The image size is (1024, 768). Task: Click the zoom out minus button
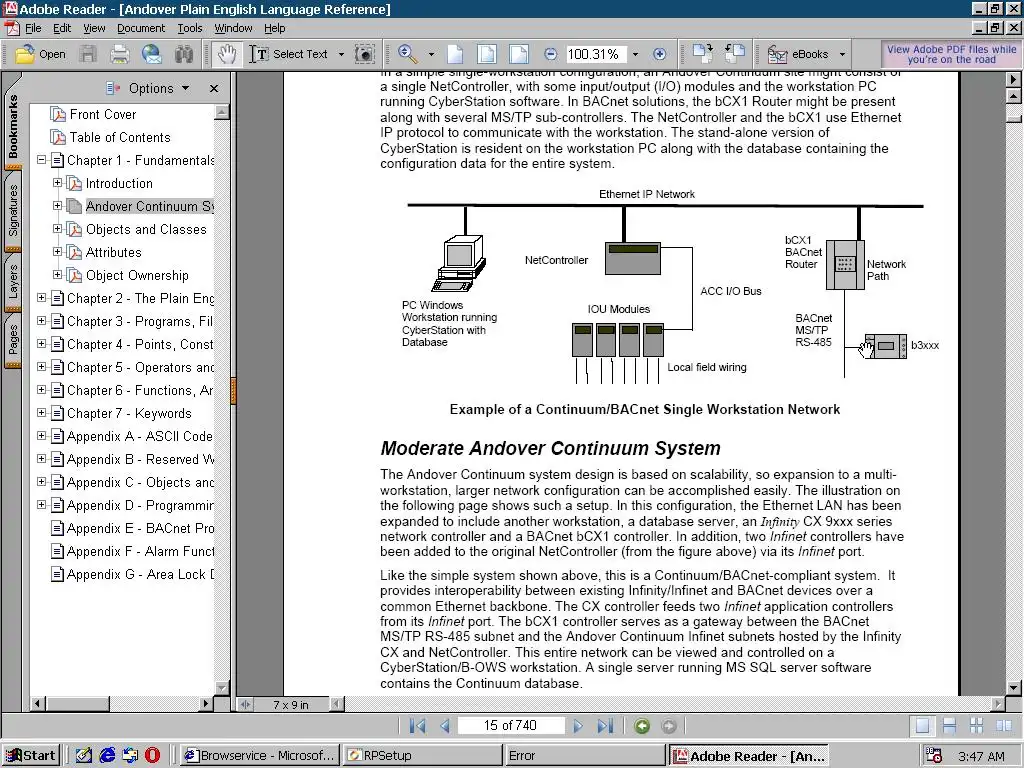point(551,54)
